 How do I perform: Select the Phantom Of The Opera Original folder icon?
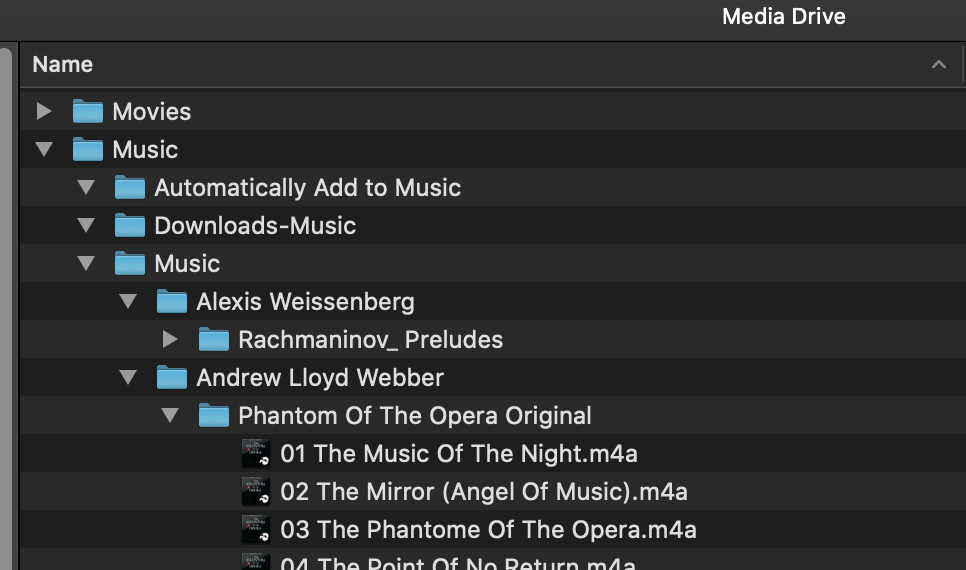[214, 415]
